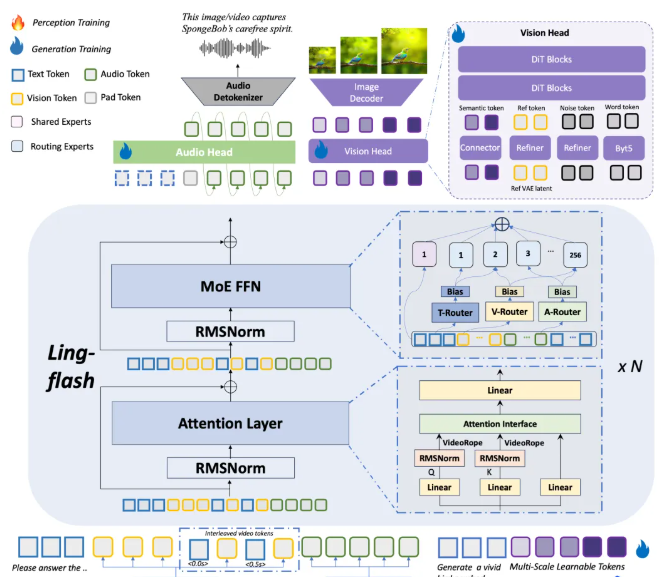Screen dimensions: 666x577
Task: Select the green Audio Token legend square
Action: click(90, 73)
